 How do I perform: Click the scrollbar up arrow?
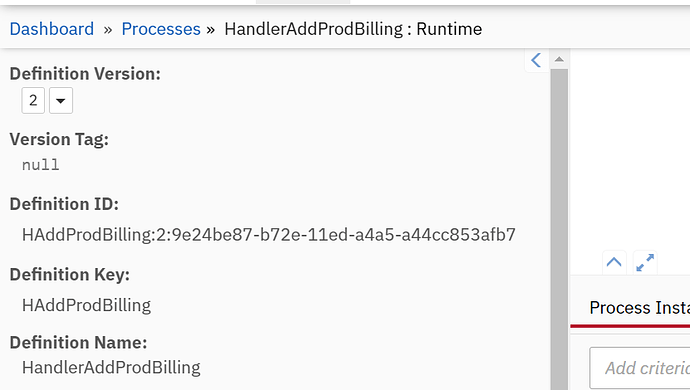[x=559, y=59]
